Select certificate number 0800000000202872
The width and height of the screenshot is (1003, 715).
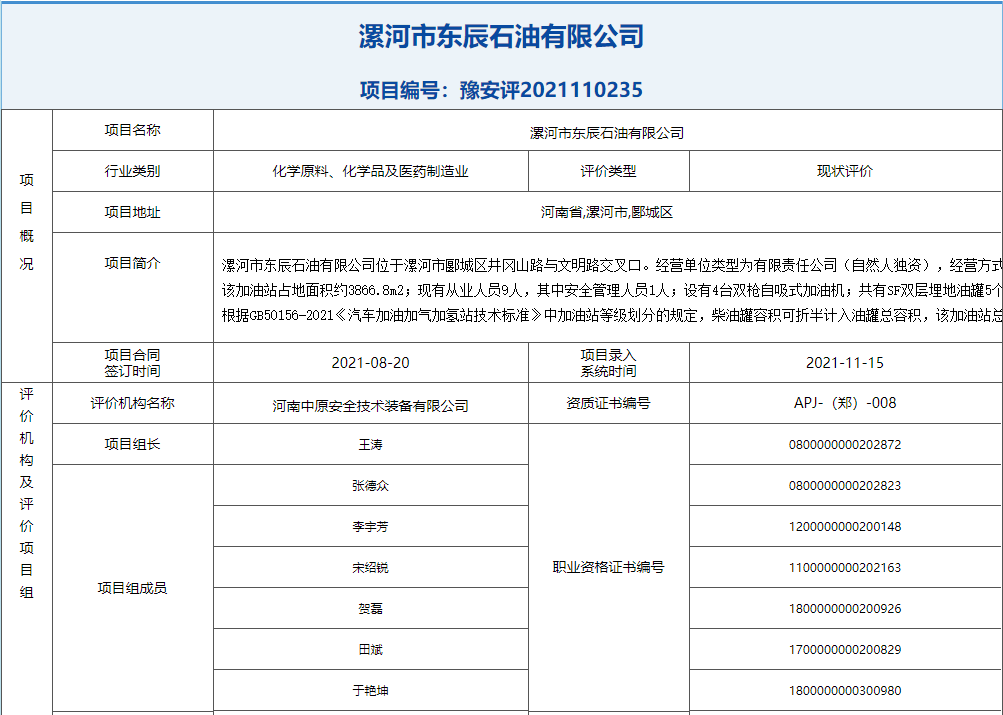(x=845, y=444)
